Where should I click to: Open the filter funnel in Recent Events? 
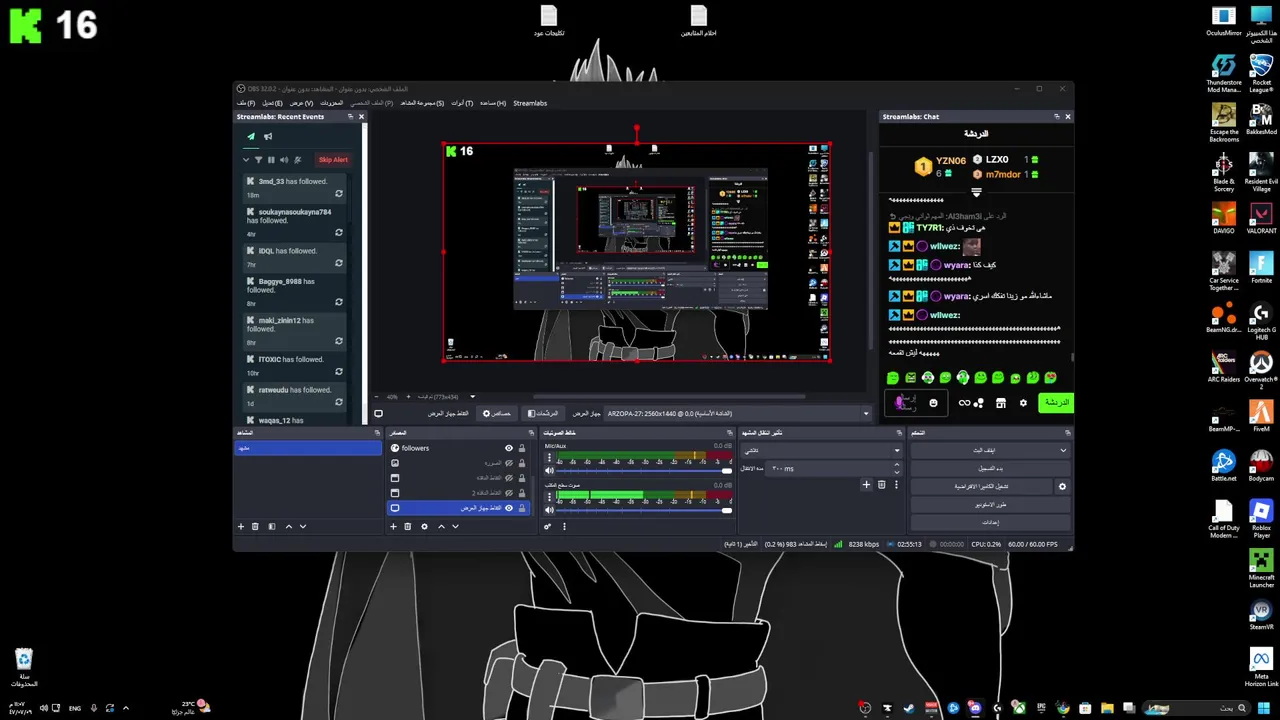point(259,160)
